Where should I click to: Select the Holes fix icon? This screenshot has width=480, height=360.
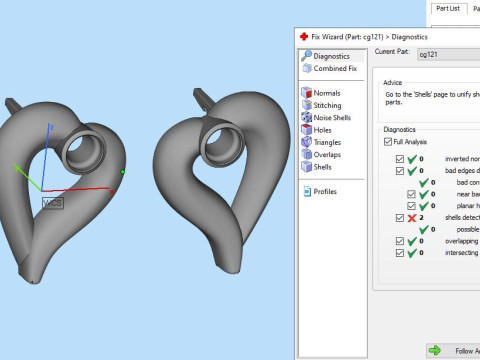[306, 130]
